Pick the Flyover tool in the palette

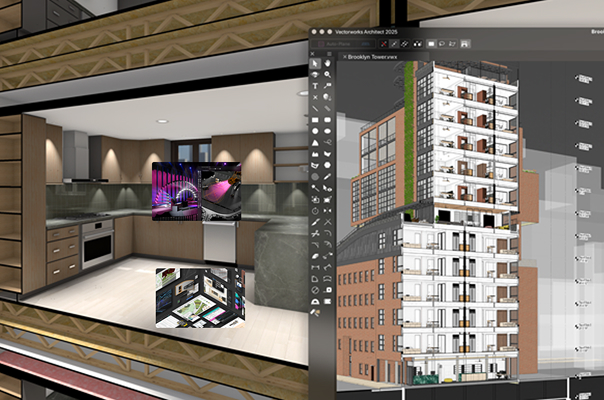click(x=315, y=74)
